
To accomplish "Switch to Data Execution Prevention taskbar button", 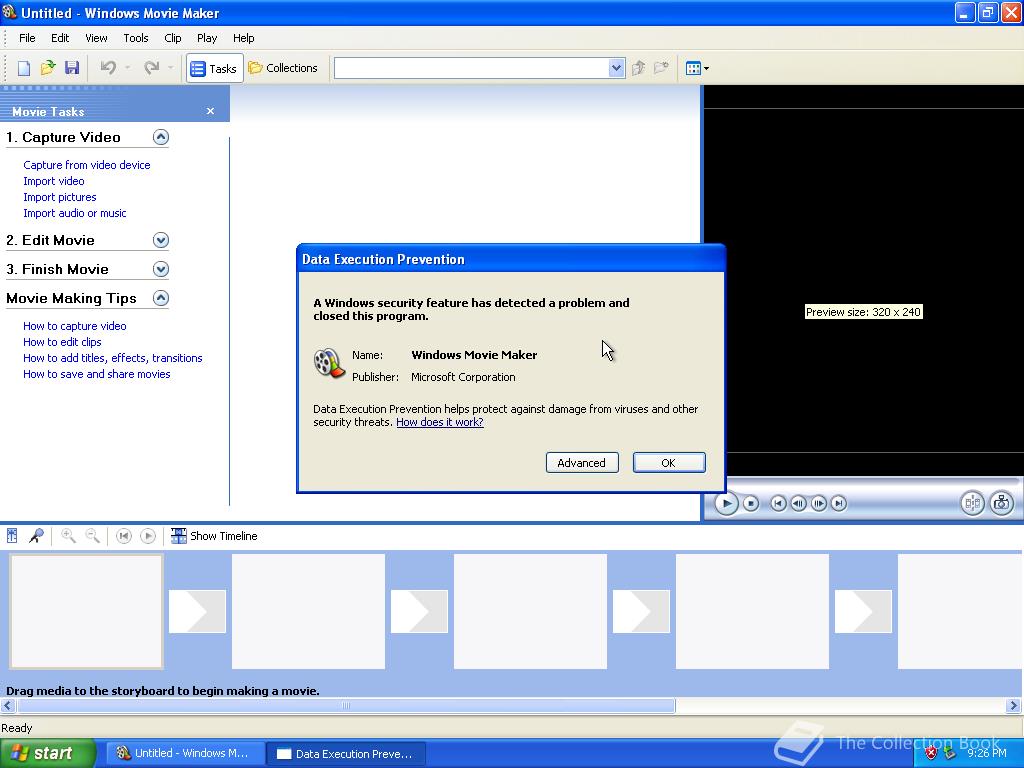I will click(346, 753).
